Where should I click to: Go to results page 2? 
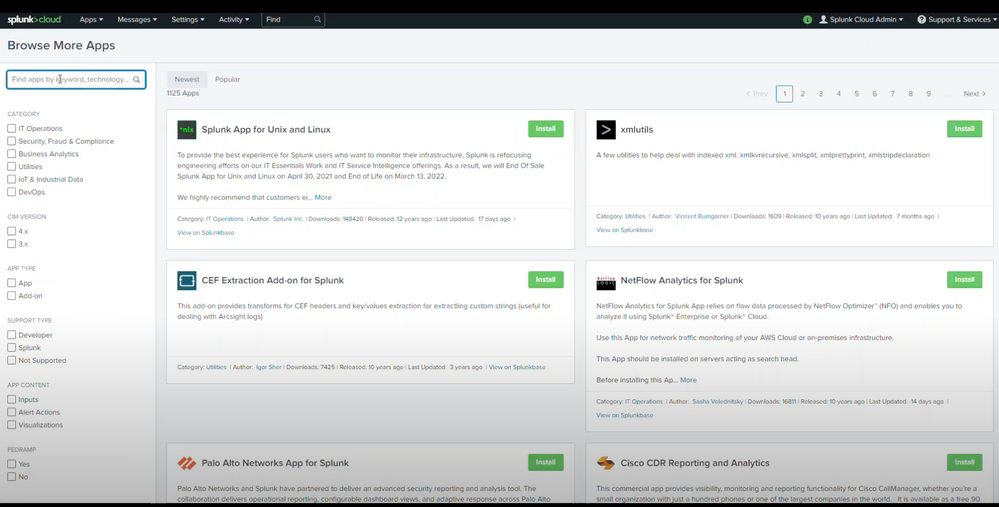pos(803,94)
